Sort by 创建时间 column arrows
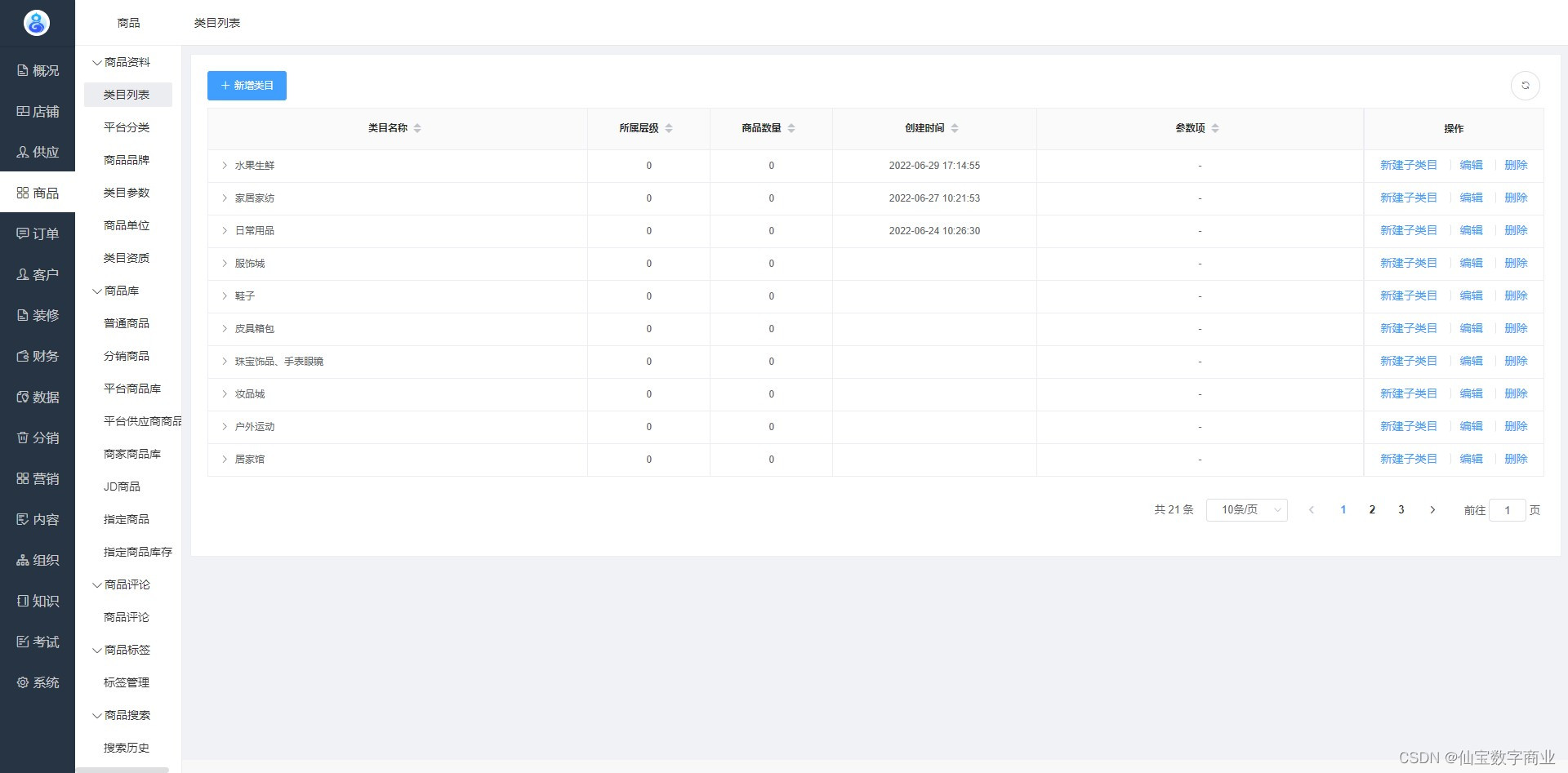This screenshot has height=773, width=1568. pos(955,128)
